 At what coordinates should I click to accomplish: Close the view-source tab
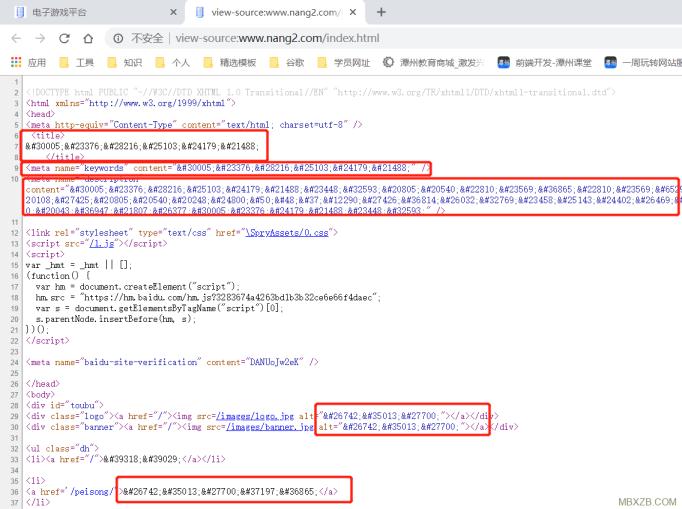tap(353, 12)
